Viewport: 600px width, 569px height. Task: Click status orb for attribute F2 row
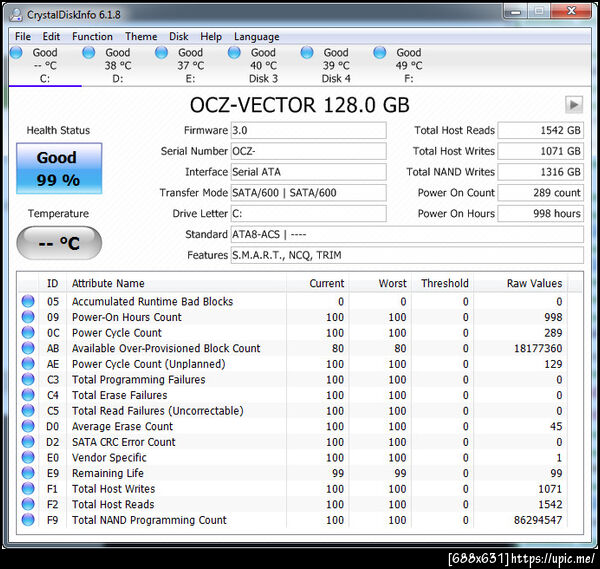[x=28, y=504]
